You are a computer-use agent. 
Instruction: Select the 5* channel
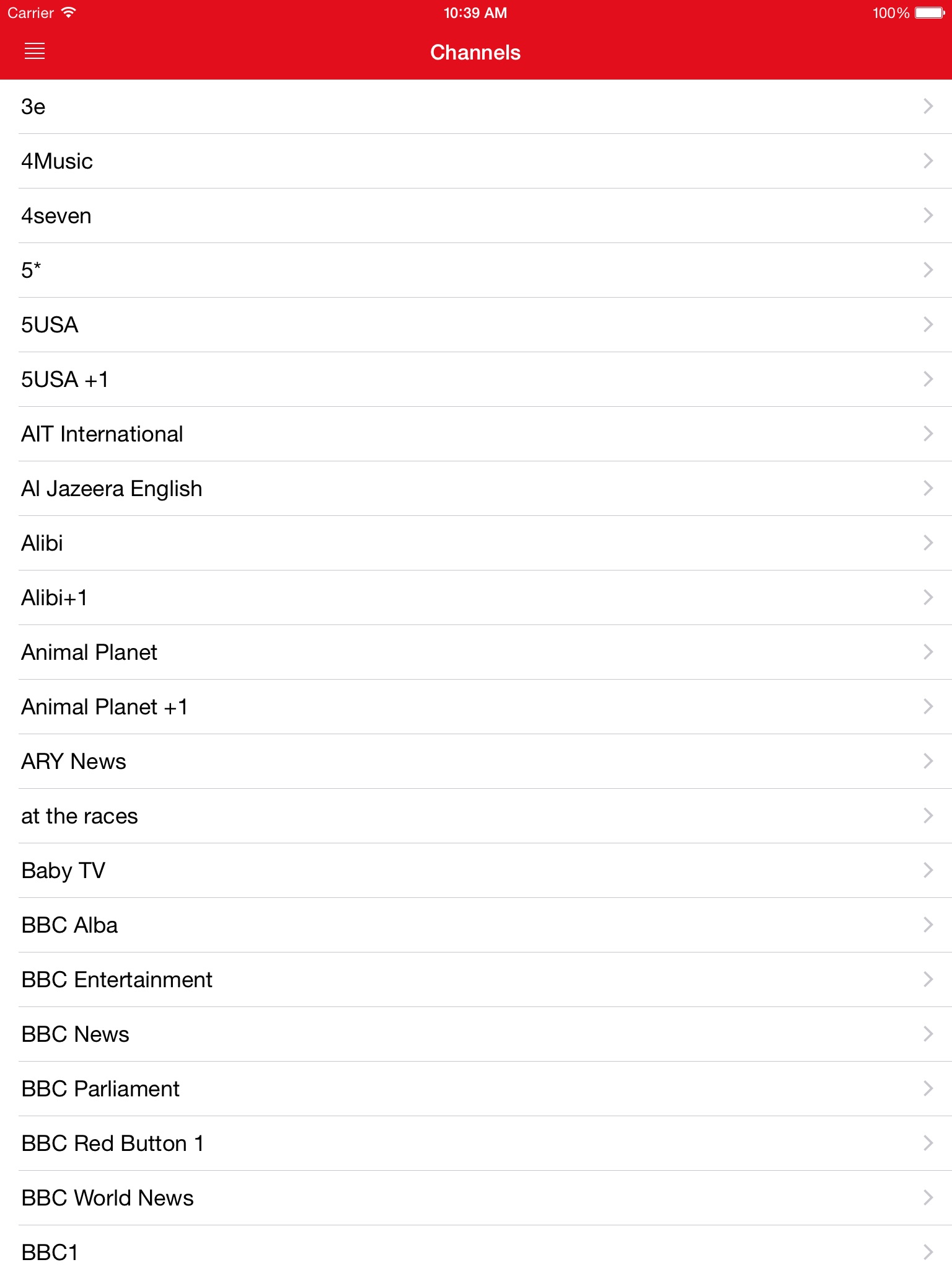click(x=31, y=270)
